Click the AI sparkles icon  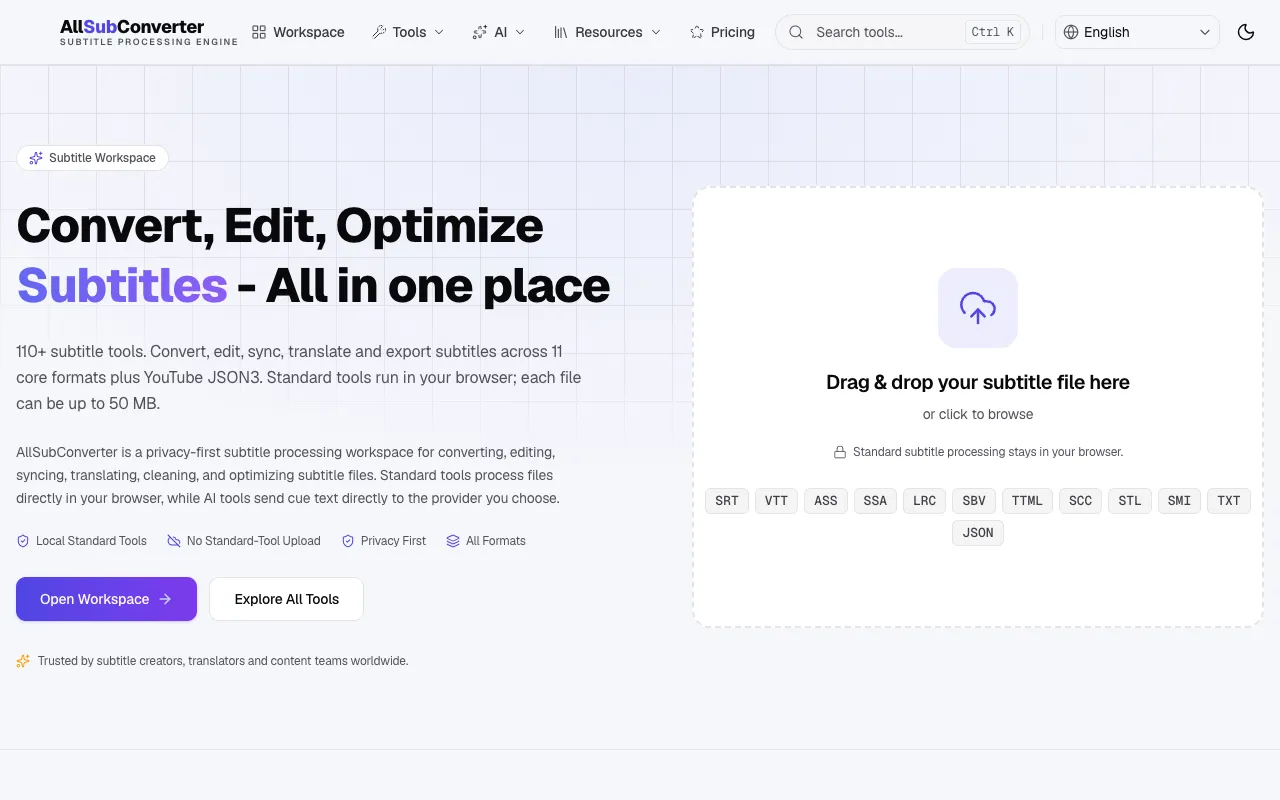pos(480,32)
